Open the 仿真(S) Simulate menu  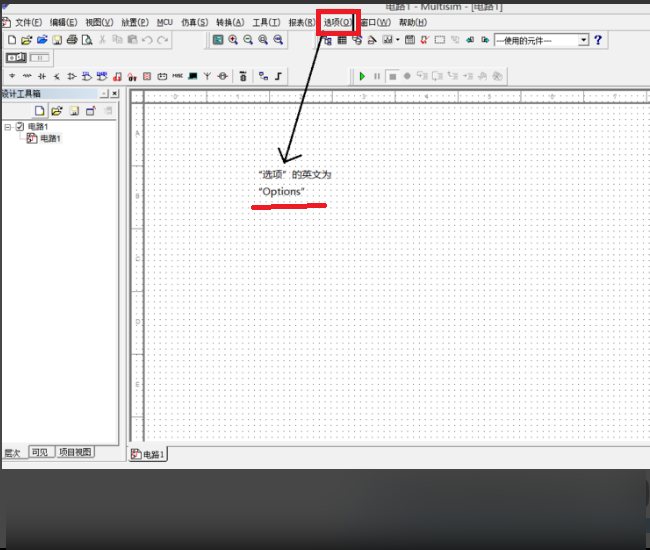point(195,22)
